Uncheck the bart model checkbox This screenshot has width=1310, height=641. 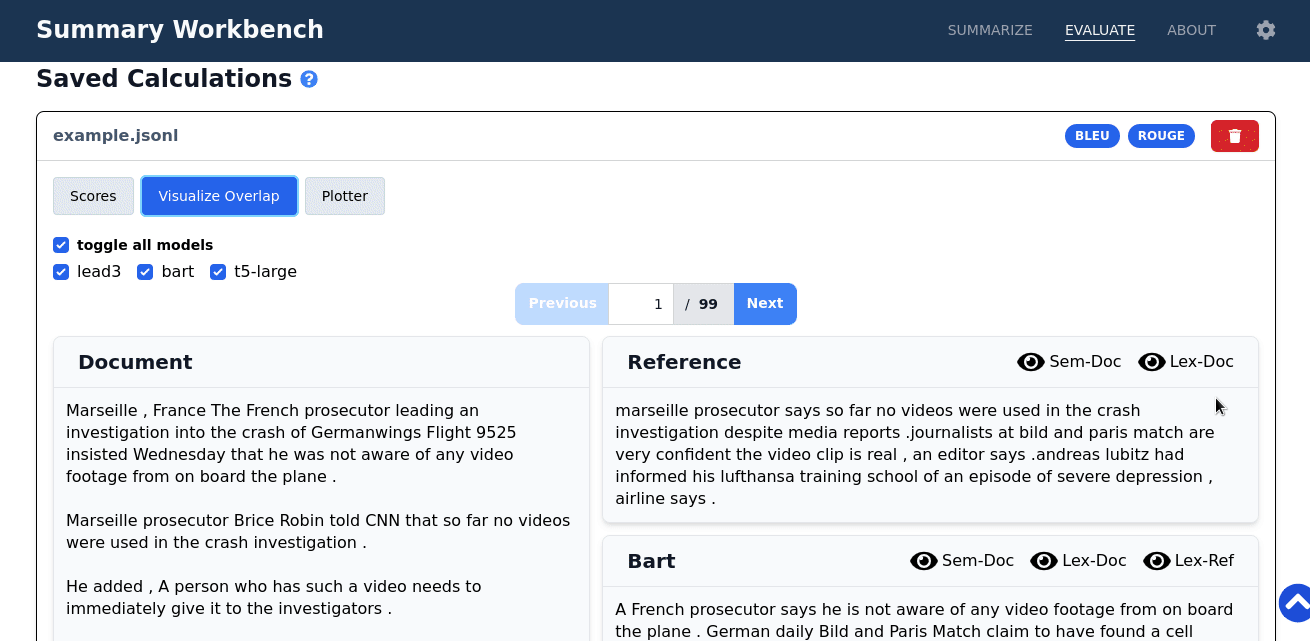coord(145,272)
